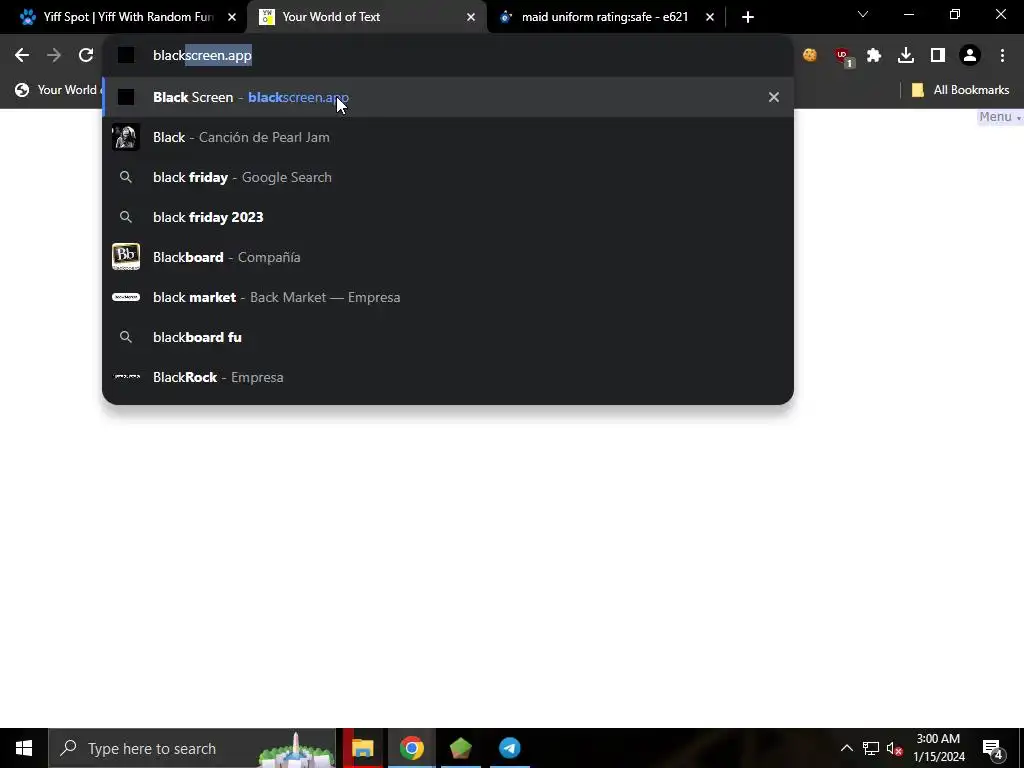Image resolution: width=1024 pixels, height=768 pixels.
Task: Open the cookie extension icon
Action: [810, 56]
